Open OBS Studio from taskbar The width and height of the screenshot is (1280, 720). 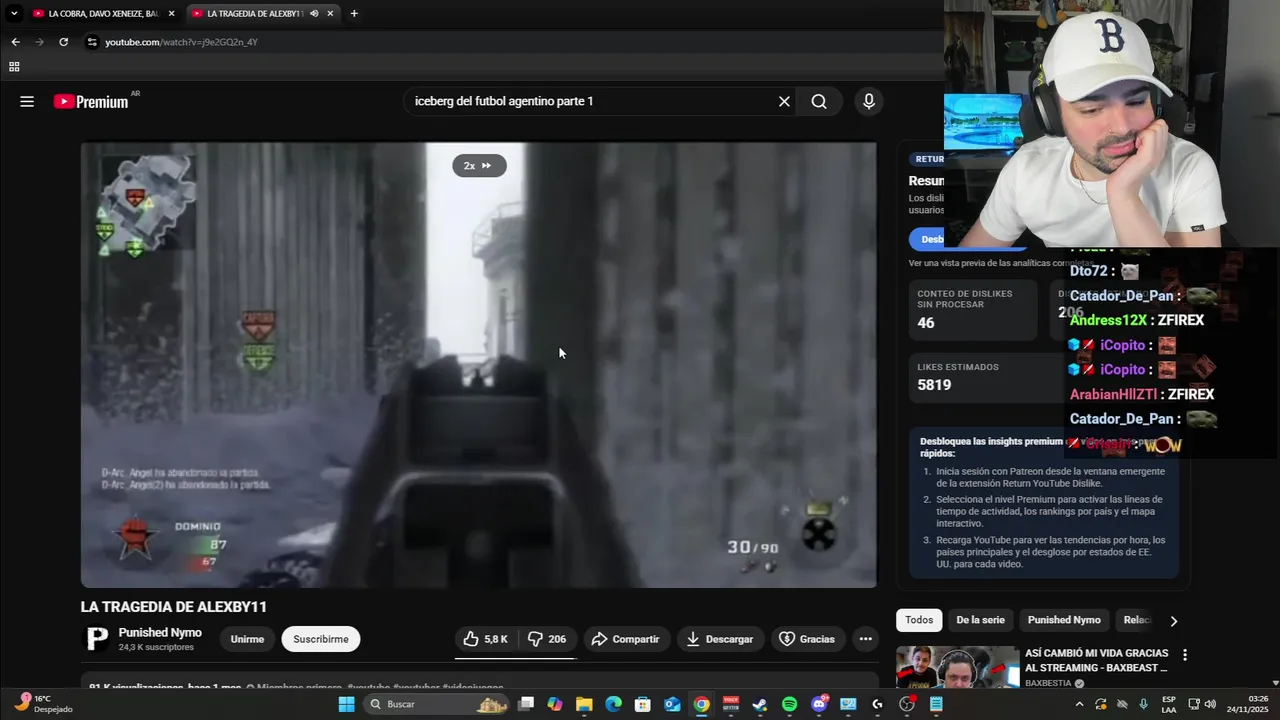tap(907, 704)
